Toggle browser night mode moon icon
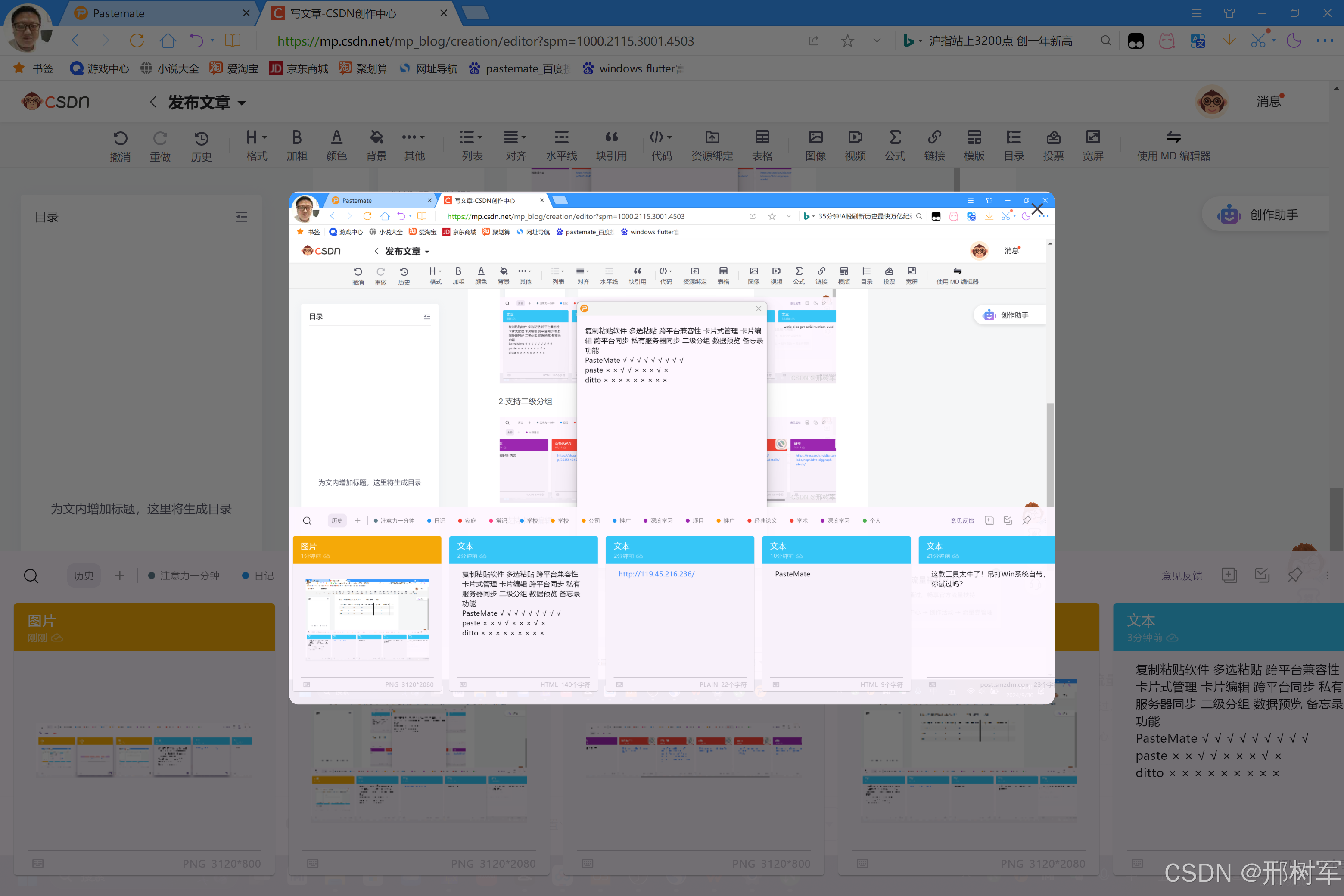Viewport: 1344px width, 896px height. coord(1294,40)
